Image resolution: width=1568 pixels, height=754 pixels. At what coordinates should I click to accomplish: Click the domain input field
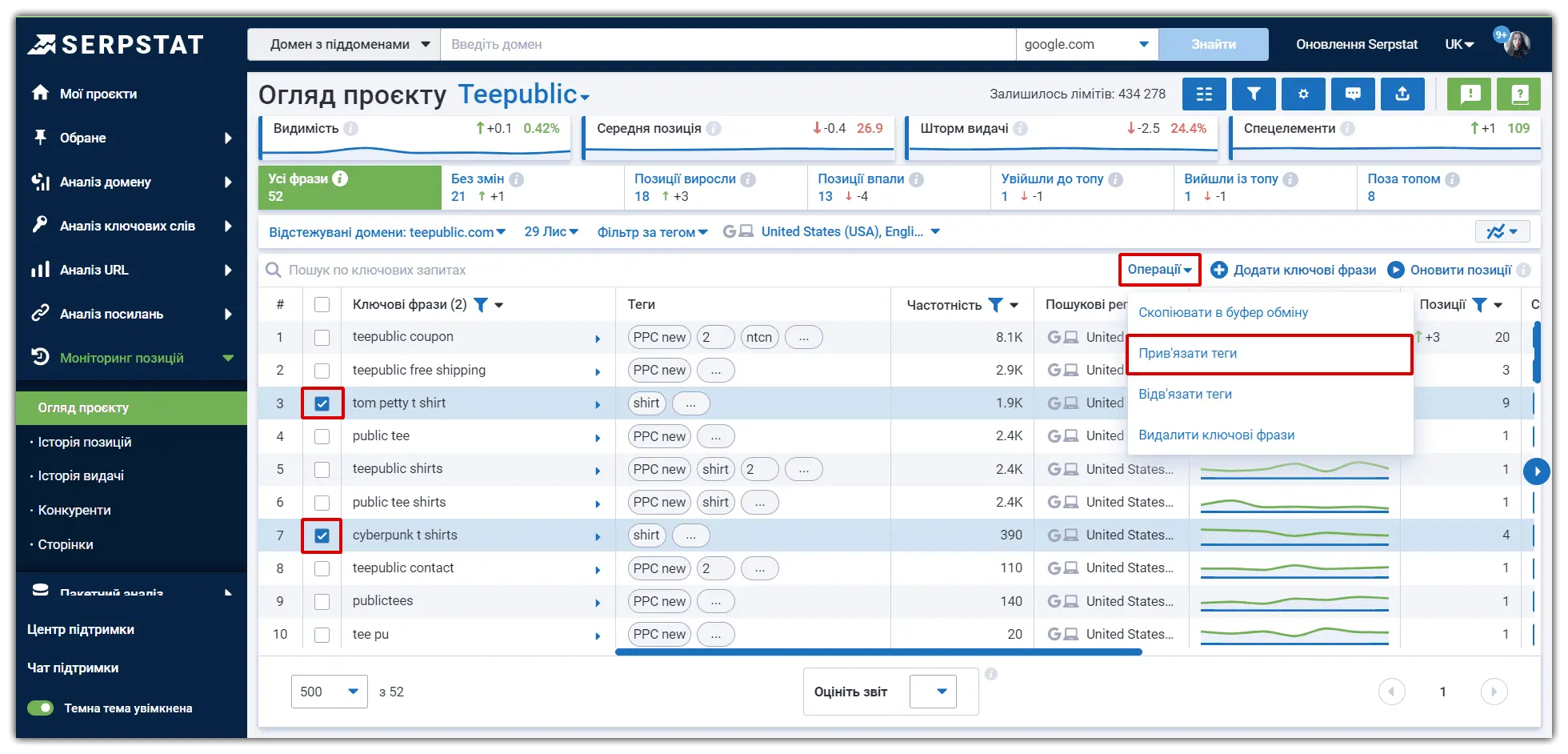(729, 44)
